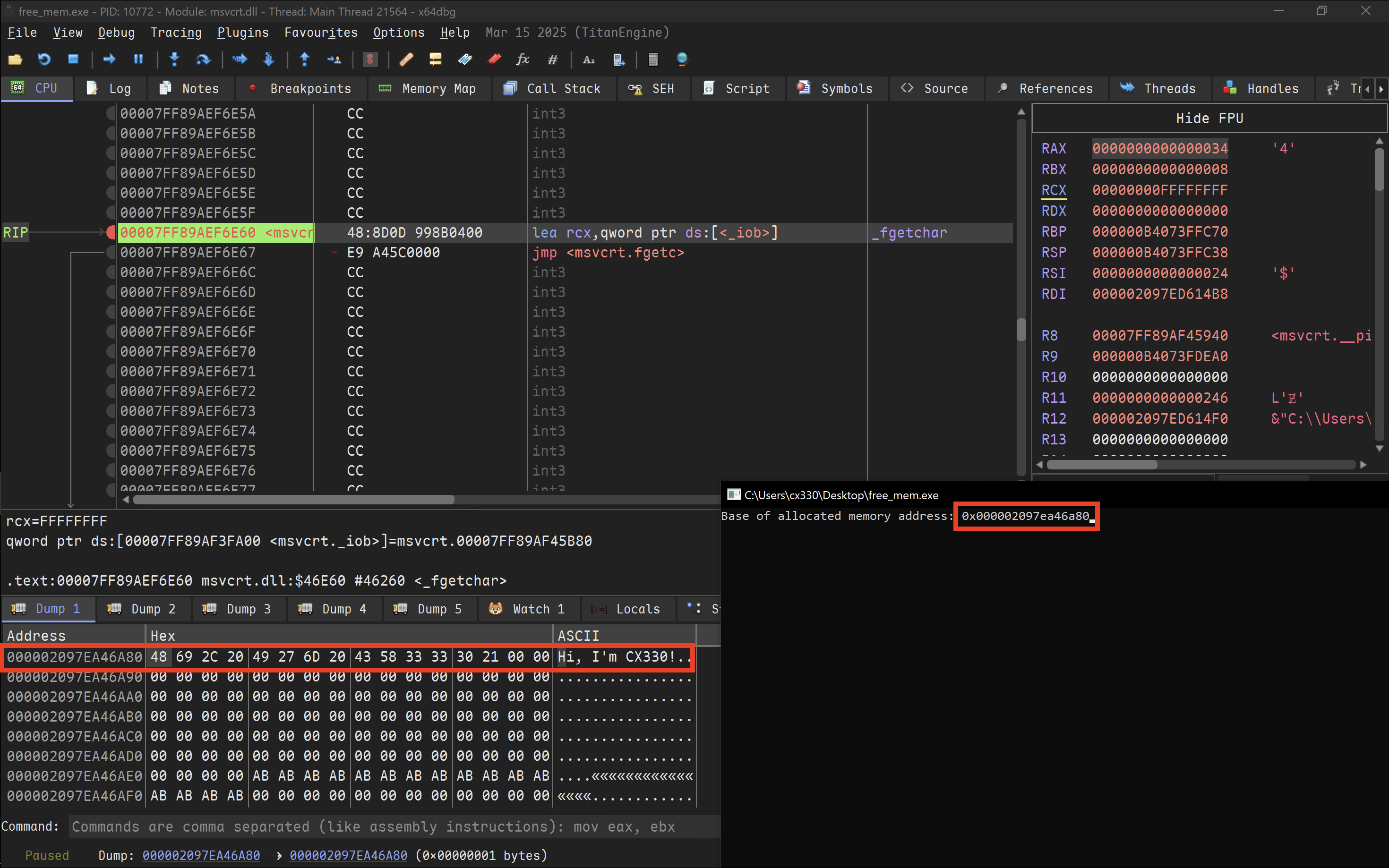Switch to the Handles tab
This screenshot has width=1389, height=868.
pyautogui.click(x=1263, y=88)
